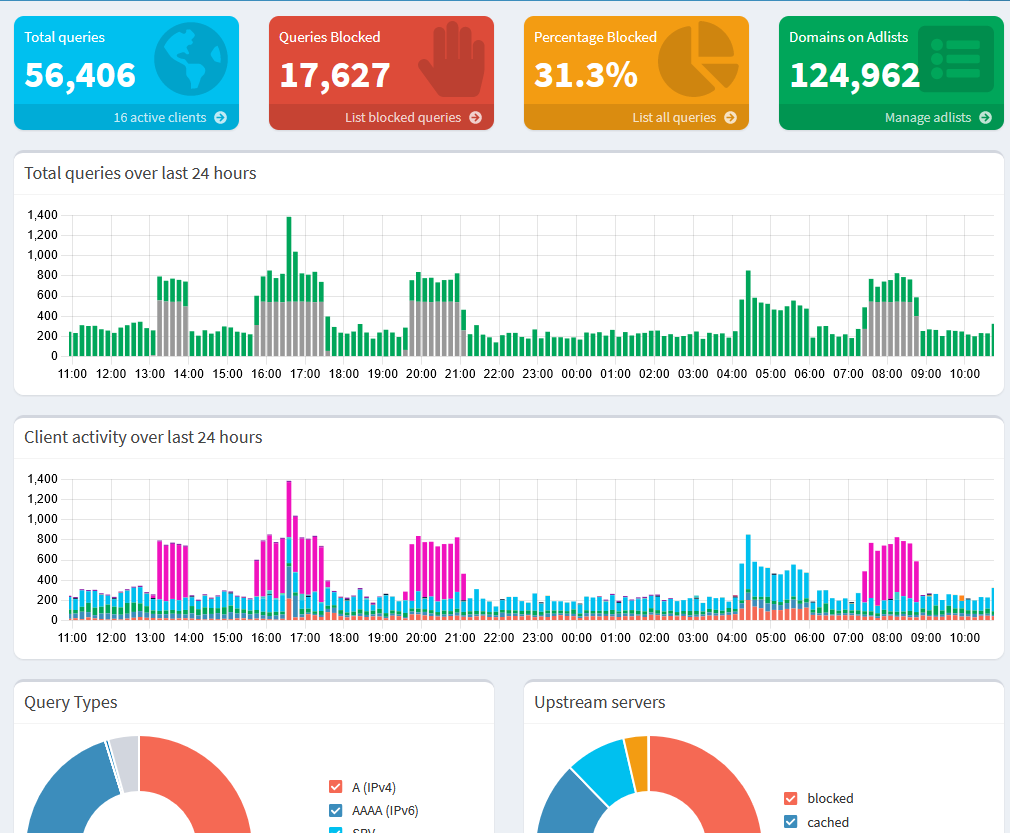Click arrow icon beside 'List blocked queries'

pyautogui.click(x=475, y=118)
